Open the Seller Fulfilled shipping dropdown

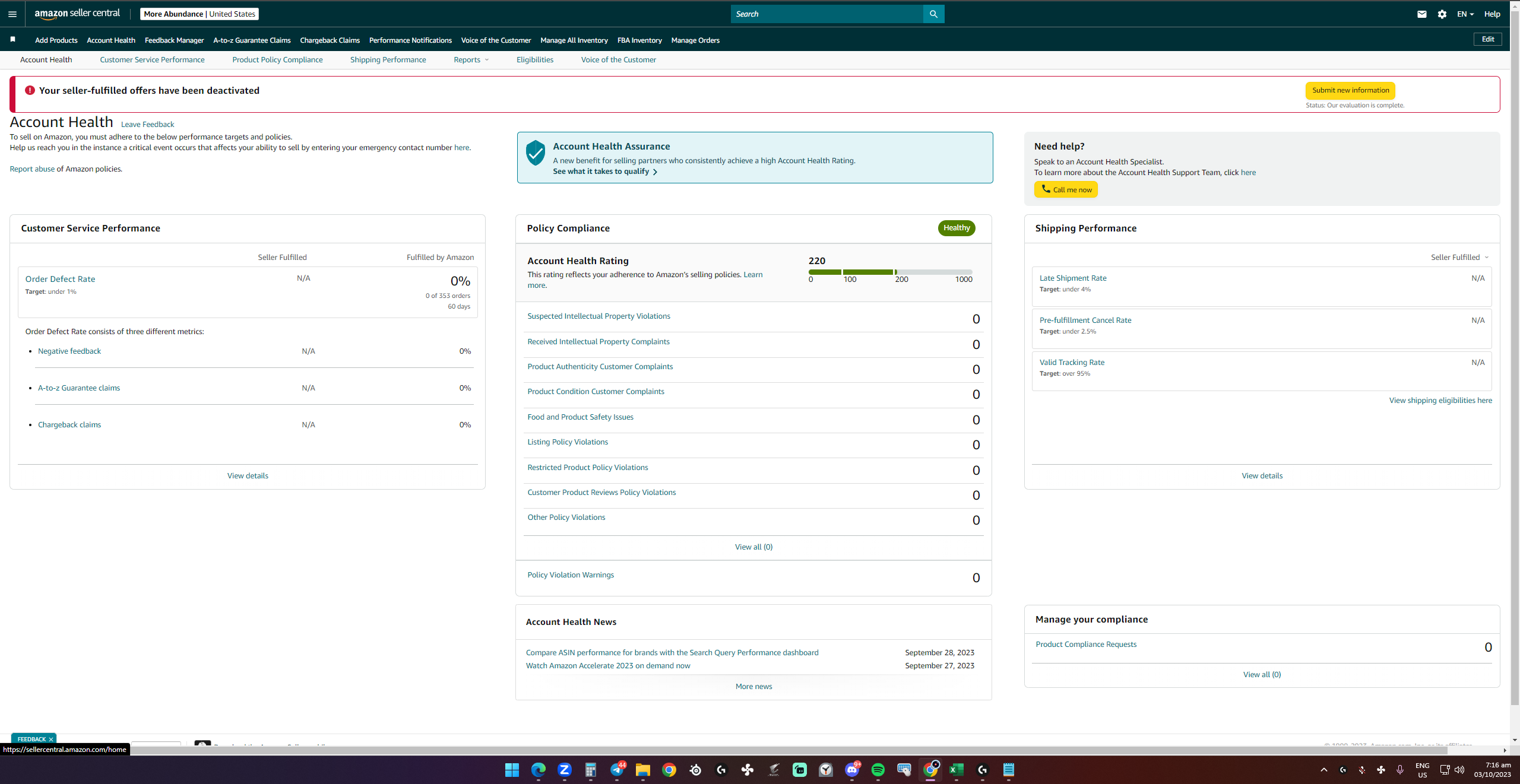[1460, 257]
